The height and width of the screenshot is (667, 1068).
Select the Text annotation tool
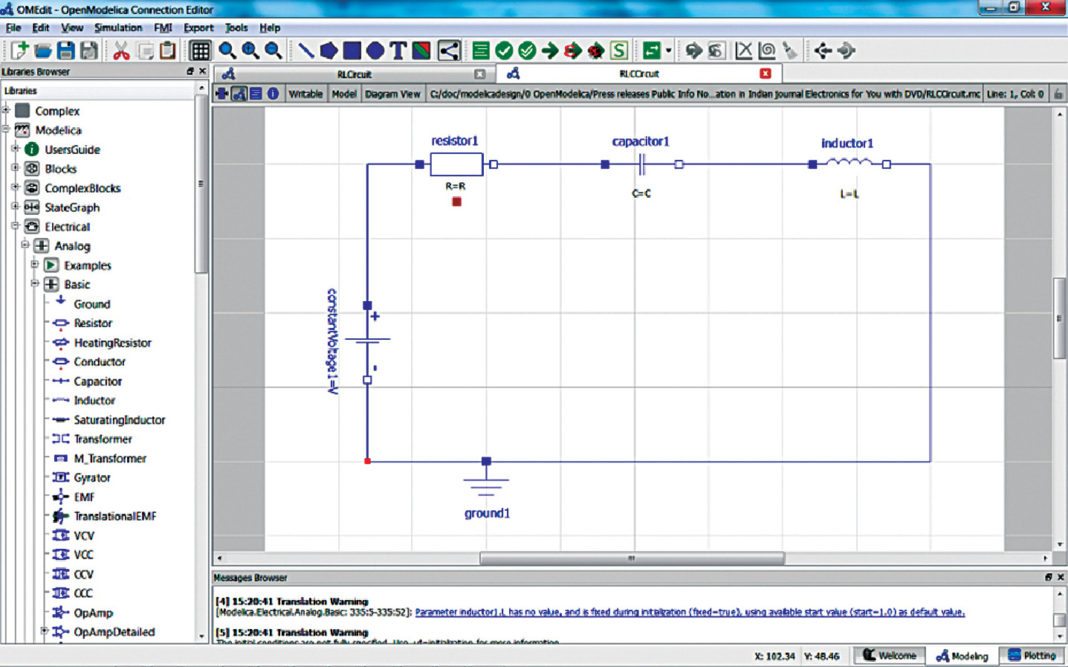pyautogui.click(x=399, y=50)
